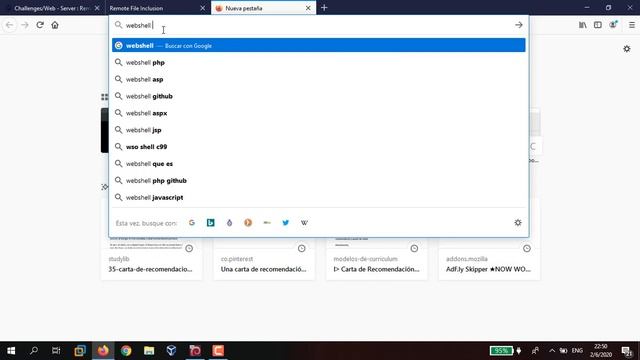Open the Firefox account icon

click(x=613, y=25)
